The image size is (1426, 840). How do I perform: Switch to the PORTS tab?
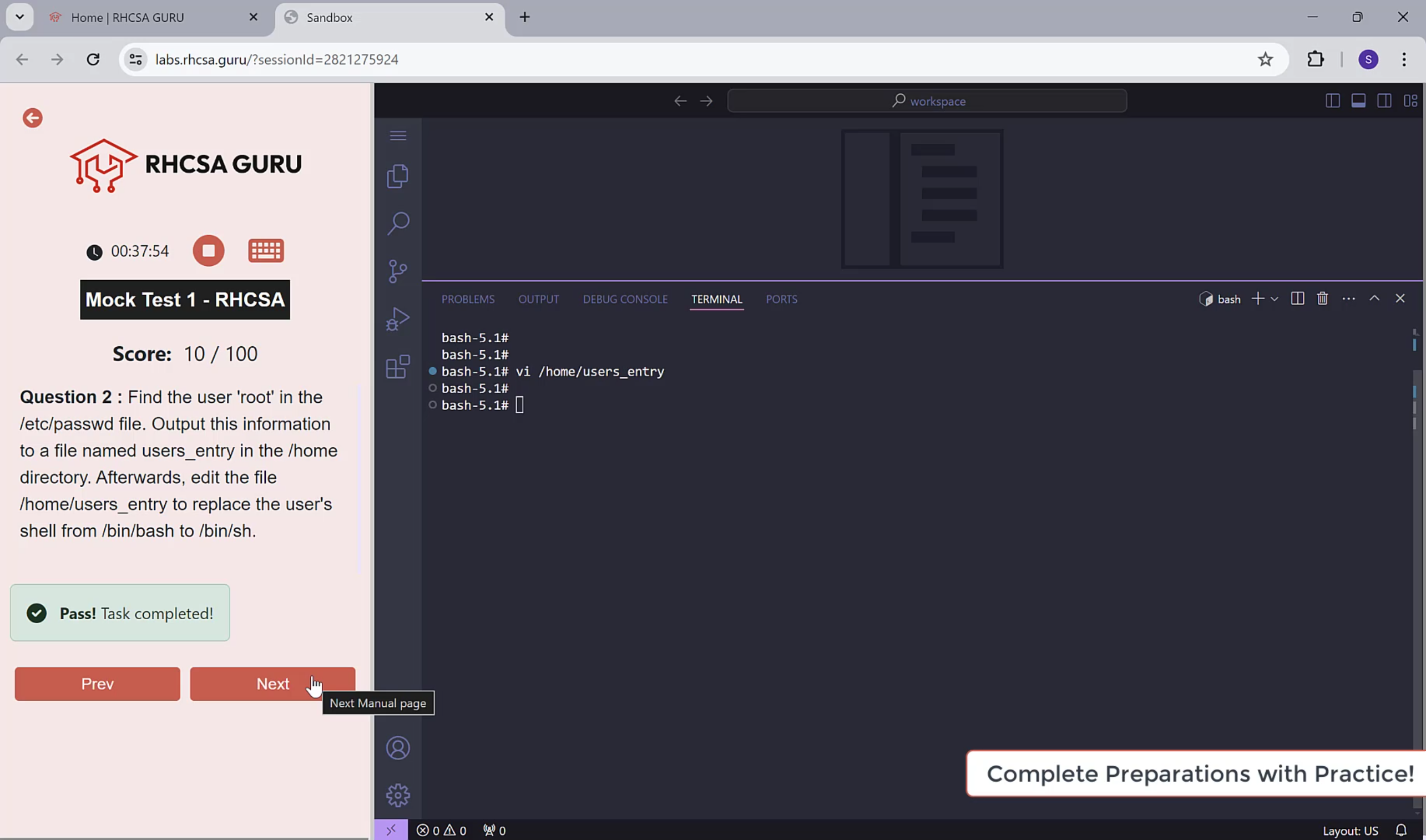781,299
